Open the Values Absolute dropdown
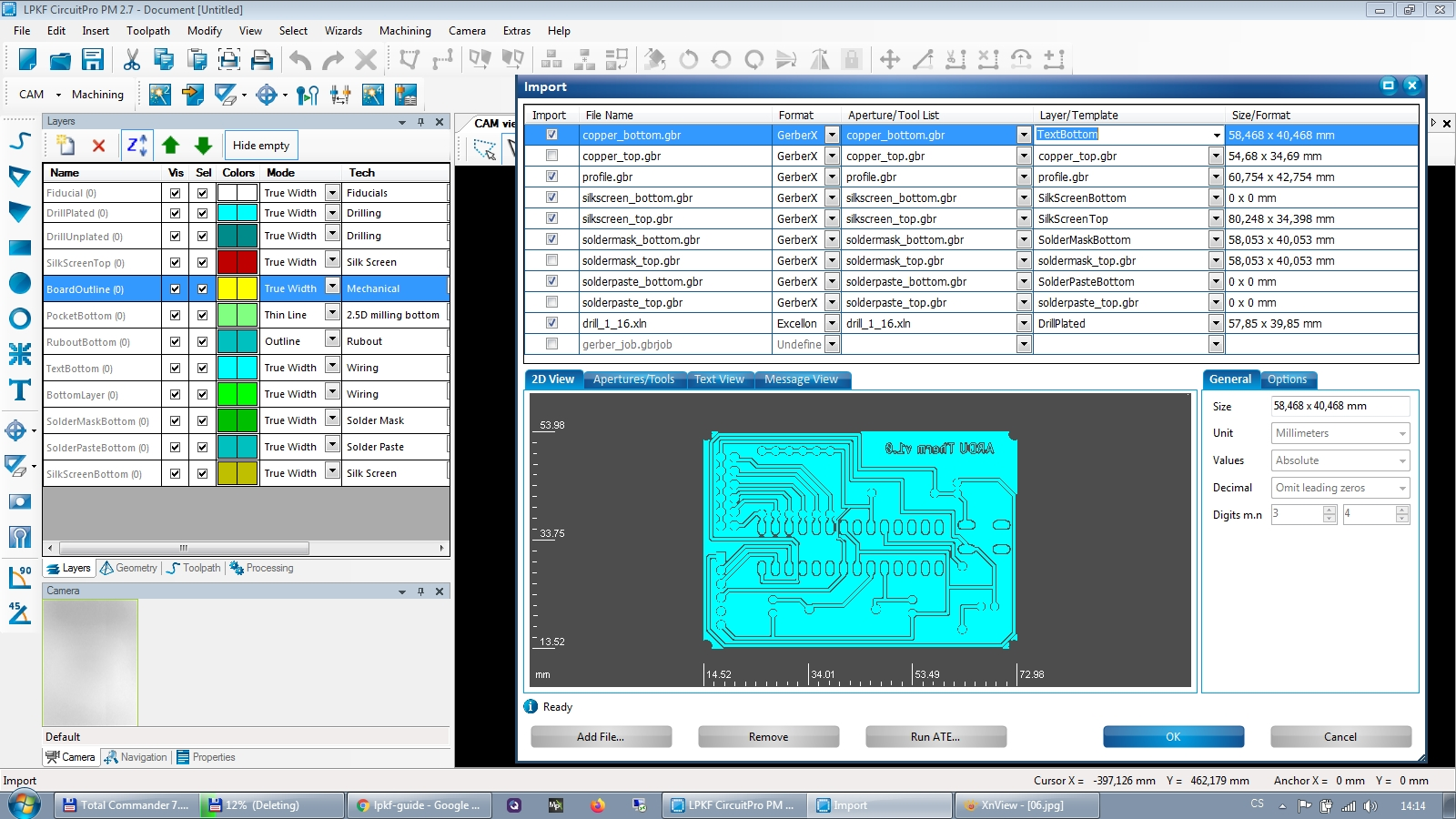Viewport: 1456px width, 819px height. (x=1340, y=460)
